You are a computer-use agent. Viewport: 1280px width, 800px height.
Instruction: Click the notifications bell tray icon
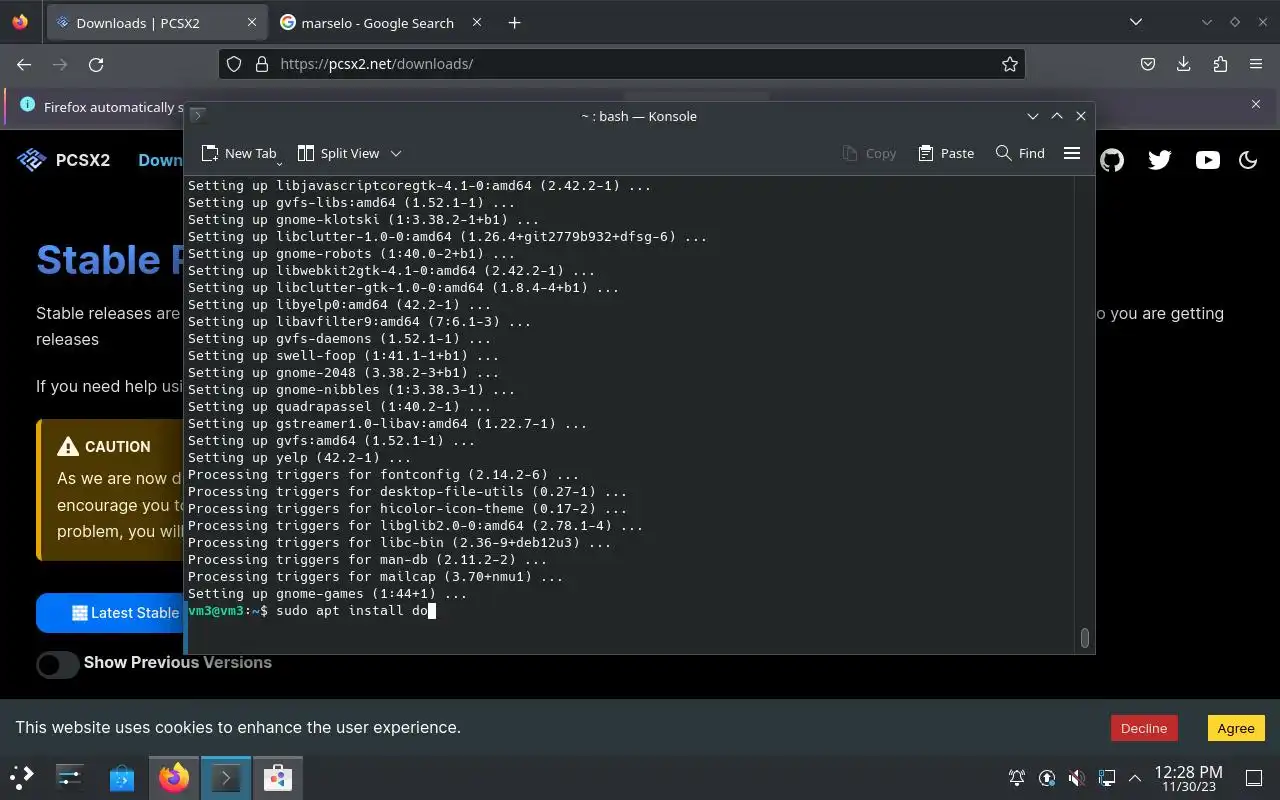click(x=1017, y=777)
